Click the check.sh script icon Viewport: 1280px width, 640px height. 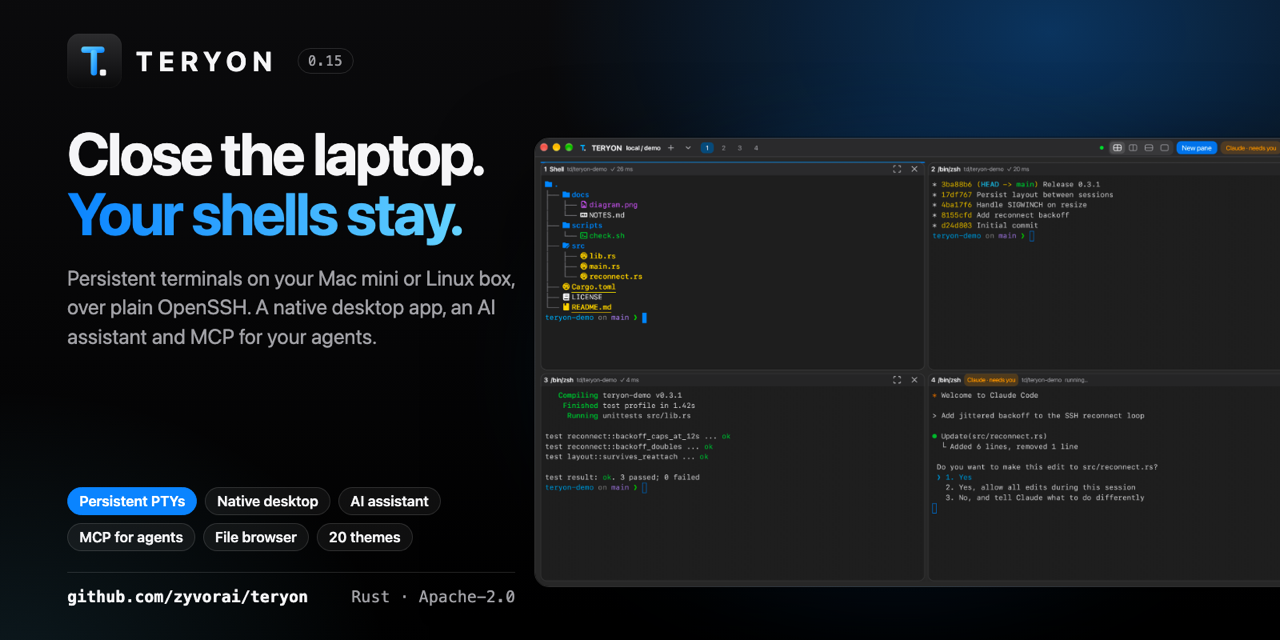pos(584,236)
